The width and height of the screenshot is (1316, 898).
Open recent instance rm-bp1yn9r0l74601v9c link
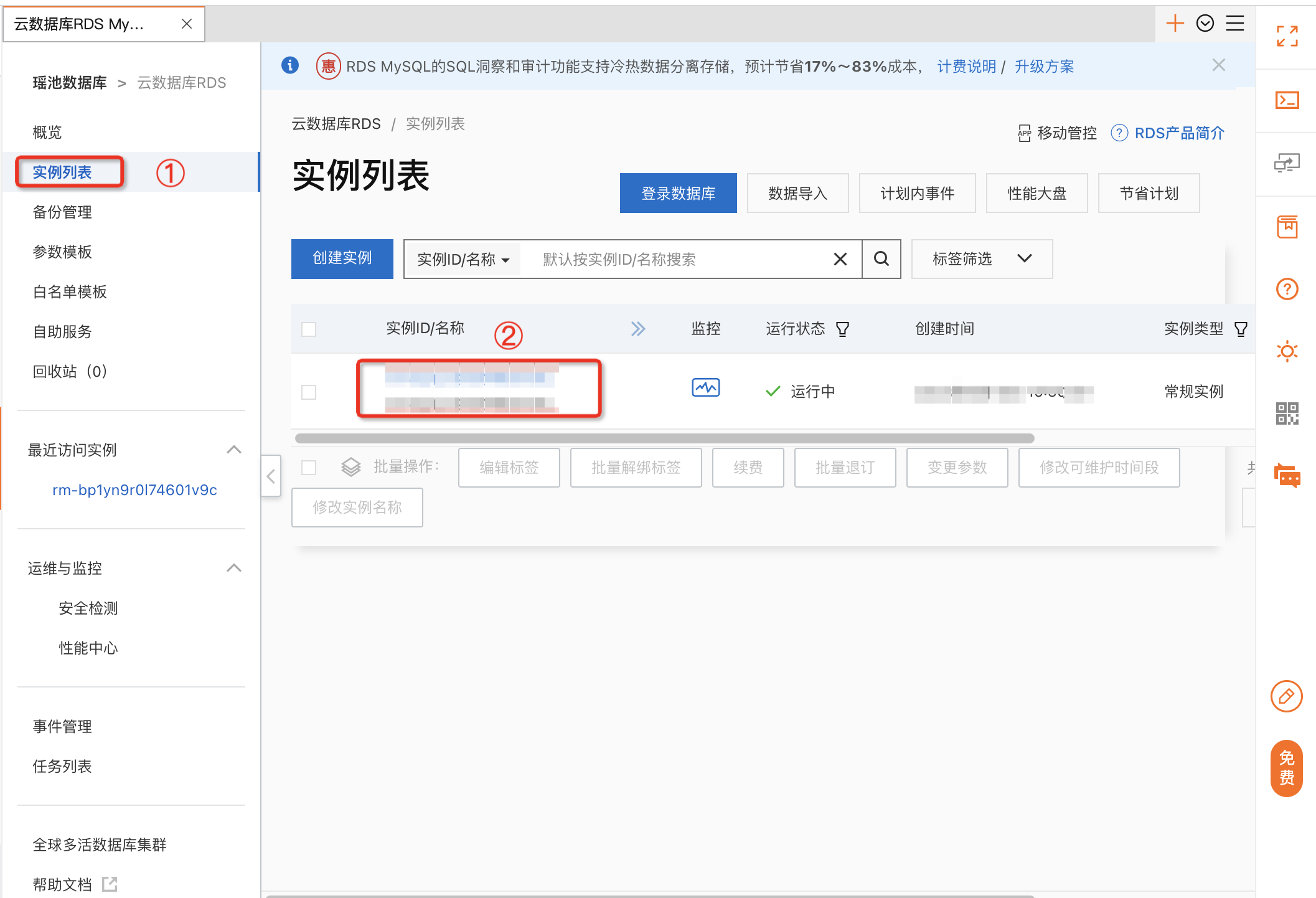(x=134, y=490)
